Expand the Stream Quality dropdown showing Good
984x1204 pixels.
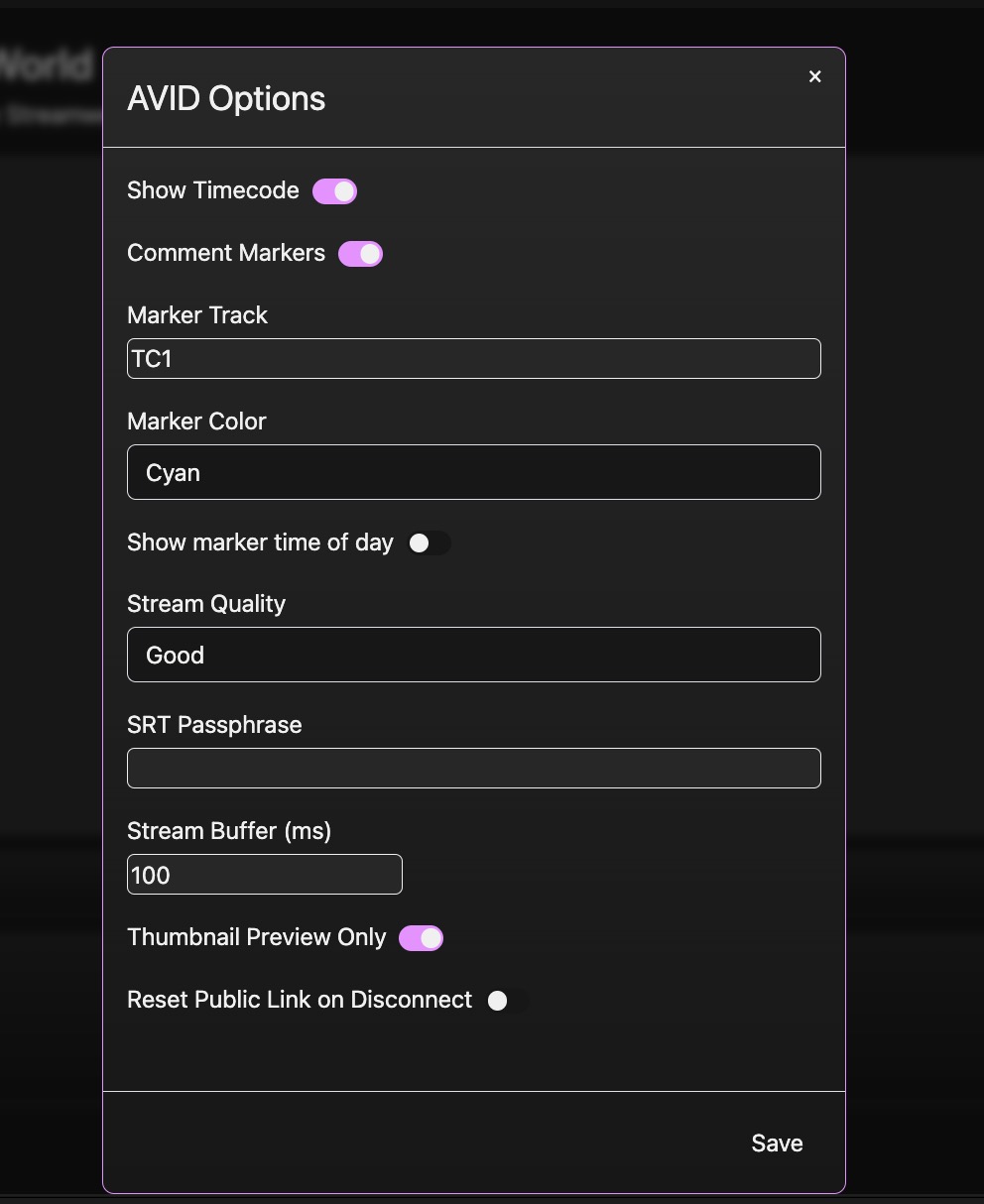pyautogui.click(x=473, y=655)
